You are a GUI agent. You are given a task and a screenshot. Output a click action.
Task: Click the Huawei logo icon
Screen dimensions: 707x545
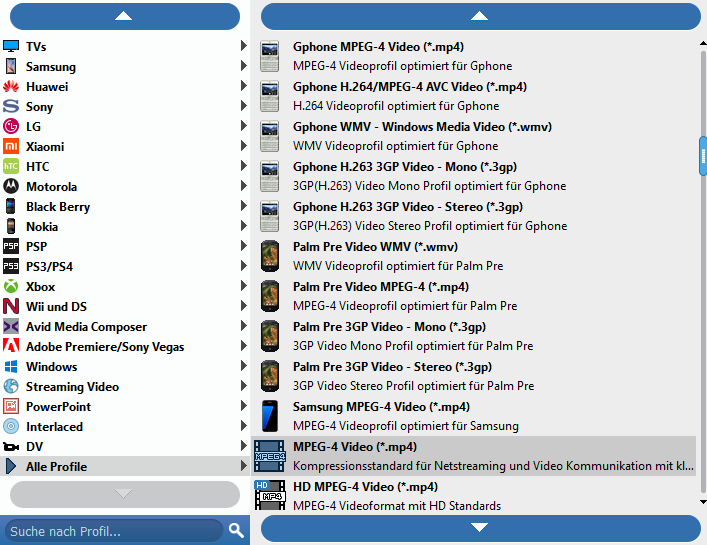(11, 86)
